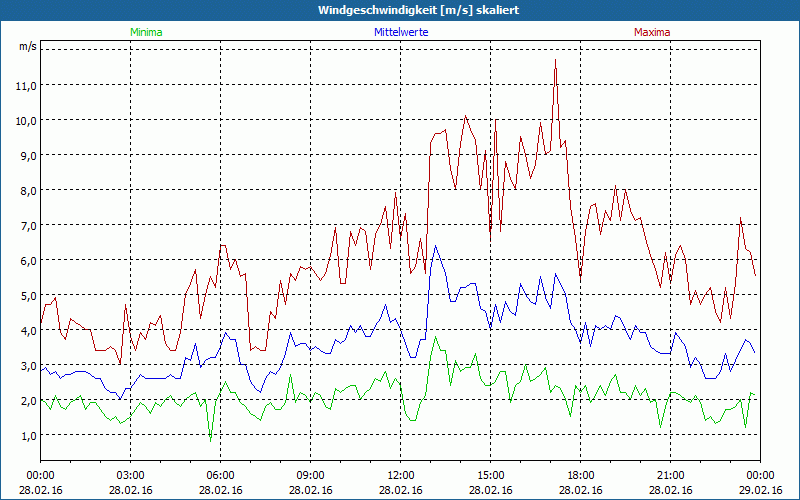Image resolution: width=800 pixels, height=500 pixels.
Task: Click the 09:00 time axis label
Action: [311, 476]
